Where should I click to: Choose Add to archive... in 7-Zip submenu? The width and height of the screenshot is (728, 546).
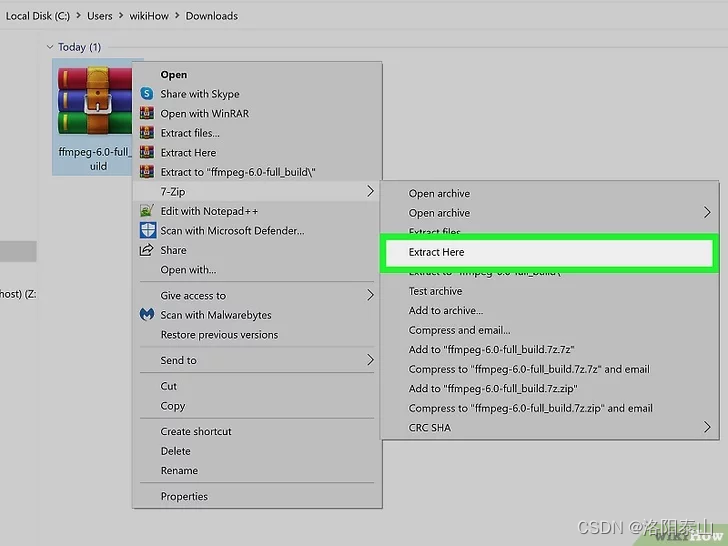[x=550, y=310]
